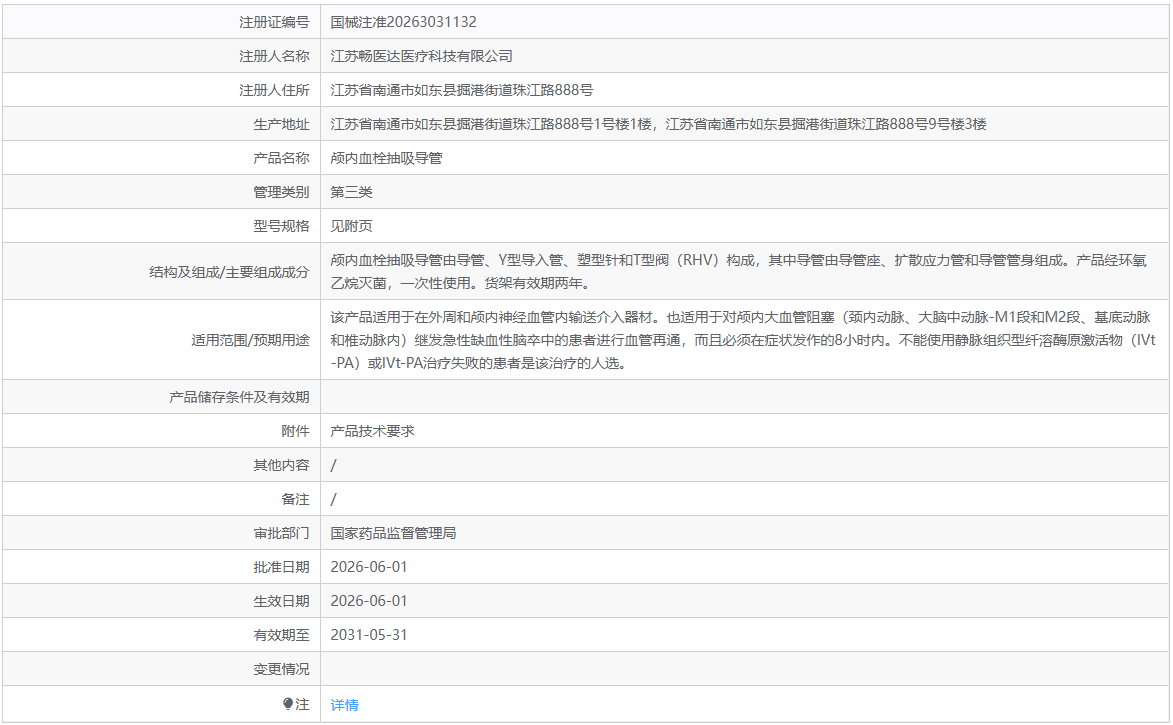Click the 审批部门 row label
Screen dimensions: 1173x725
click(x=281, y=533)
